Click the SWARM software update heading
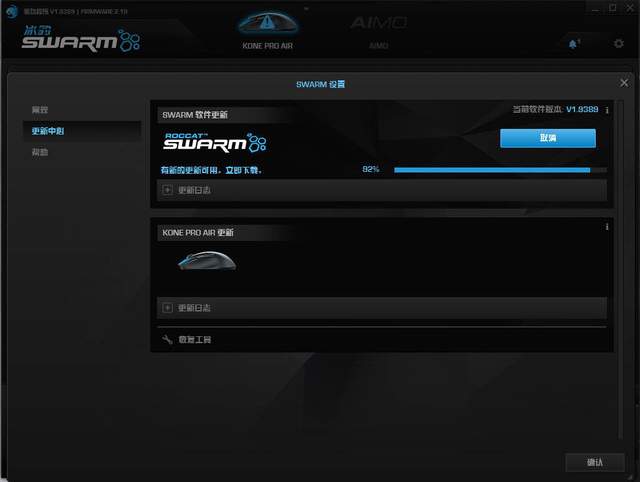The image size is (640, 482). point(195,115)
